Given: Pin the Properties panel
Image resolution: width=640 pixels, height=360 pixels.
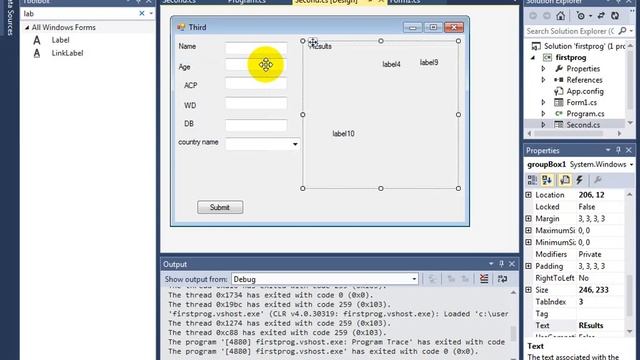Looking at the screenshot, I should coord(618,150).
